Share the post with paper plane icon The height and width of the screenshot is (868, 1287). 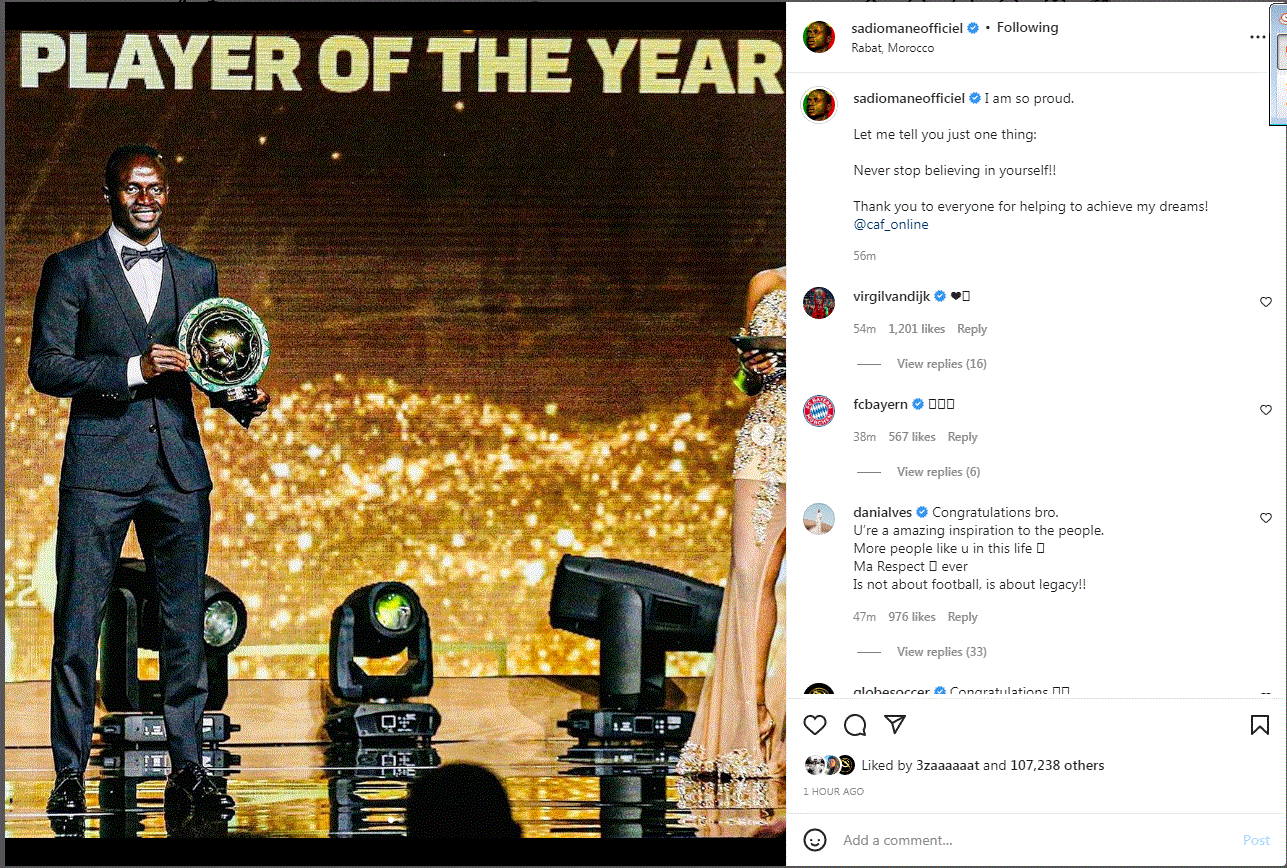pos(895,725)
